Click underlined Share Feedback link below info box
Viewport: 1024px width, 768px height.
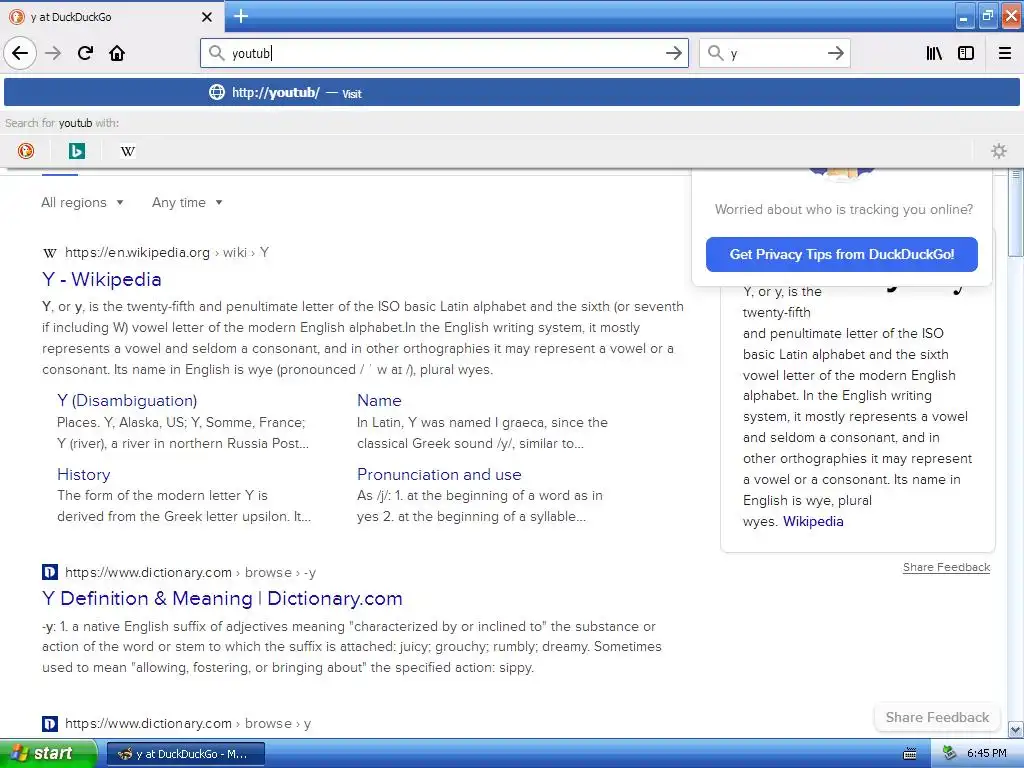[x=946, y=567]
